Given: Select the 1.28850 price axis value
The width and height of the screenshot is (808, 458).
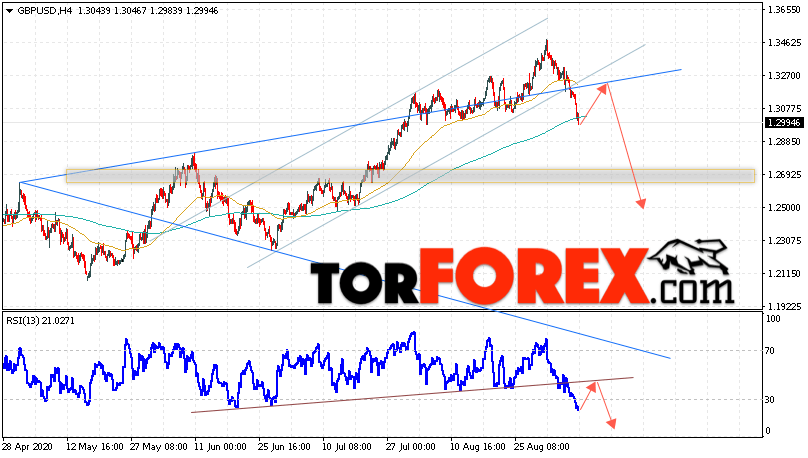Looking at the screenshot, I should pyautogui.click(x=784, y=142).
